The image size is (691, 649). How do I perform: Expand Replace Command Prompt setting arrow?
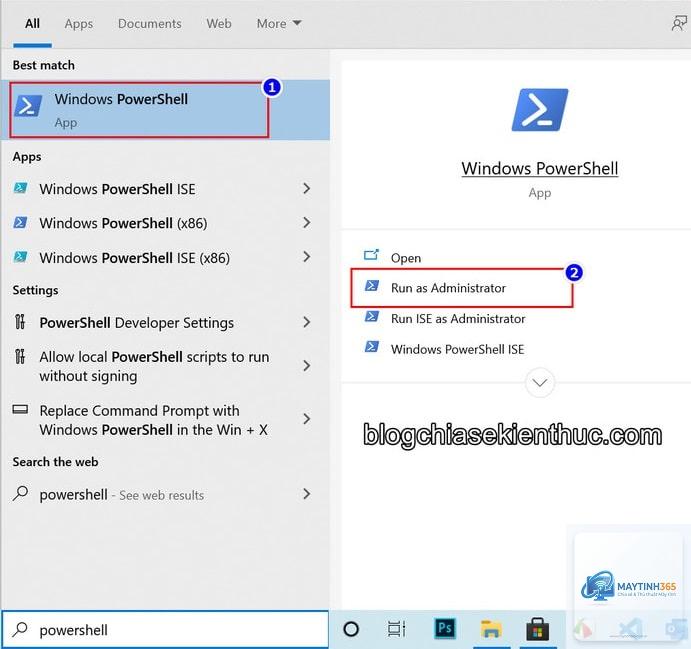tap(306, 419)
